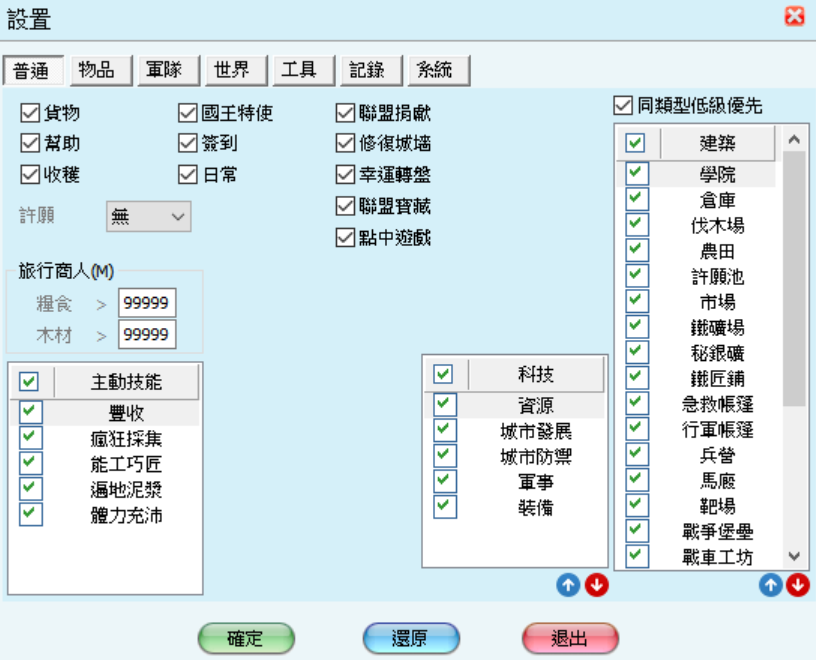Viewport: 816px width, 660px height.
Task: Select 急救帳篷 row in building list
Action: [696, 403]
